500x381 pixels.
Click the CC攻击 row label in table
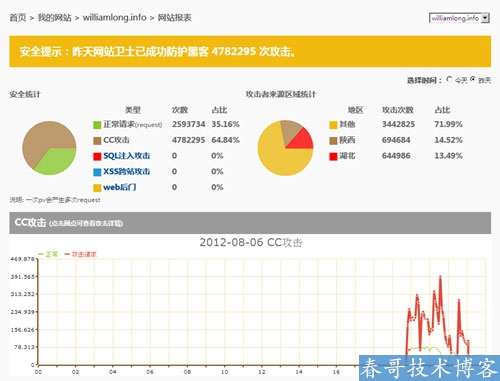[116, 140]
